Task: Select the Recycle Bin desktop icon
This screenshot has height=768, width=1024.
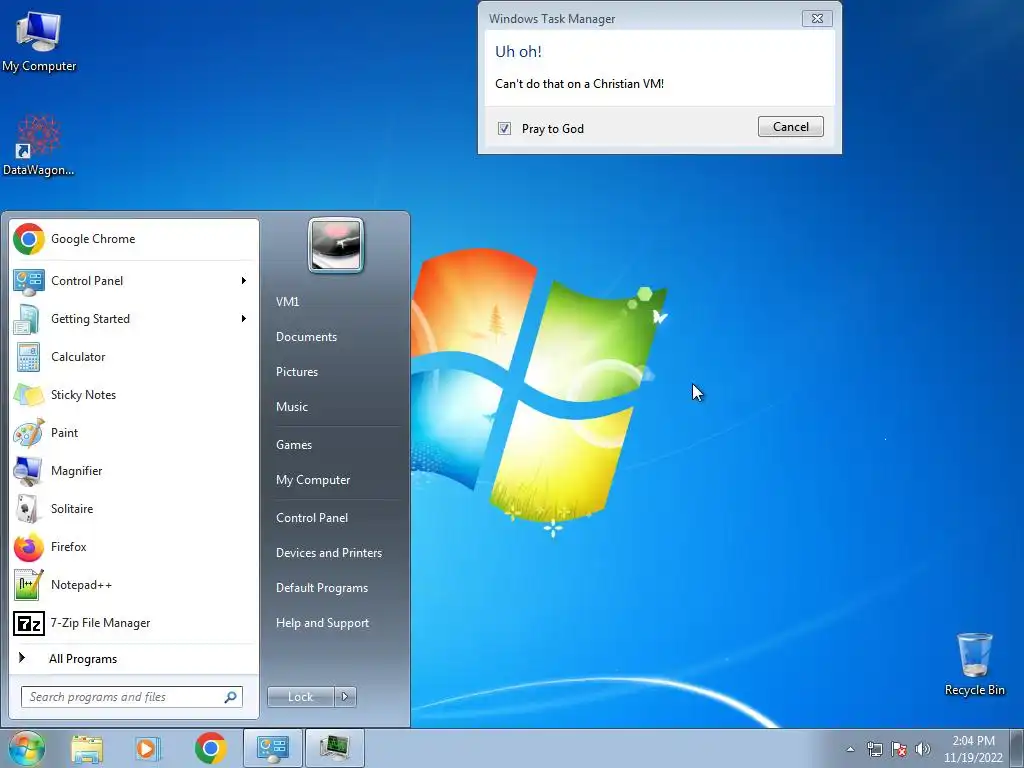Action: click(974, 664)
